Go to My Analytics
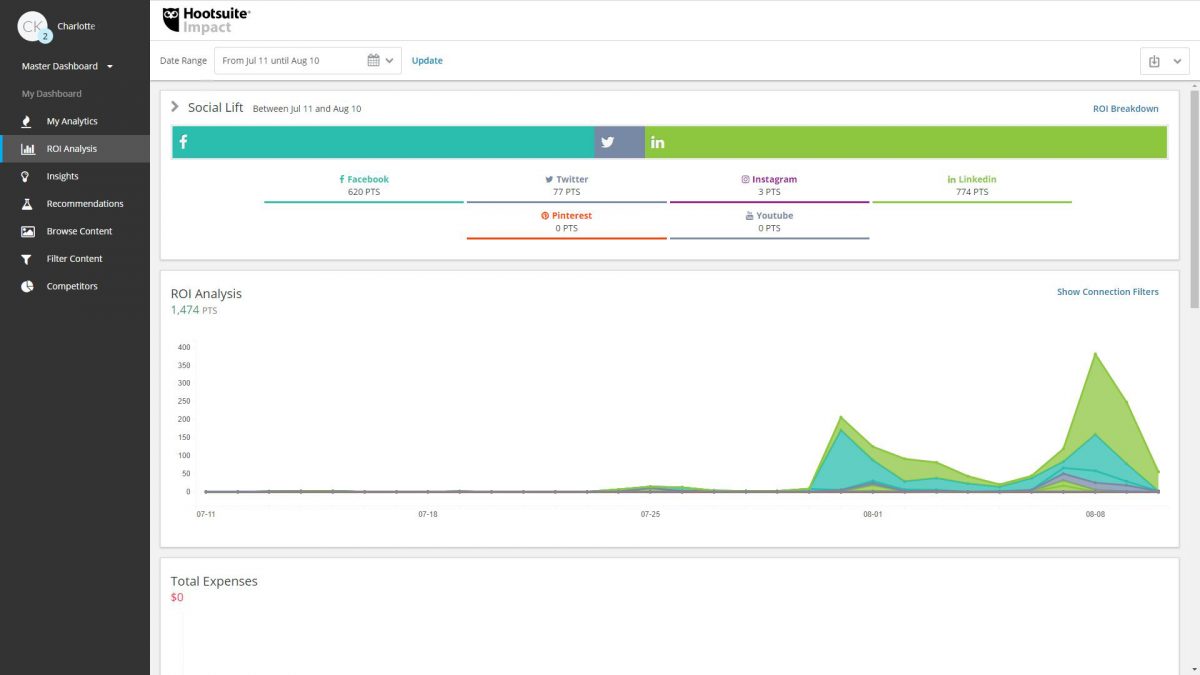The image size is (1200, 675). coord(75,121)
